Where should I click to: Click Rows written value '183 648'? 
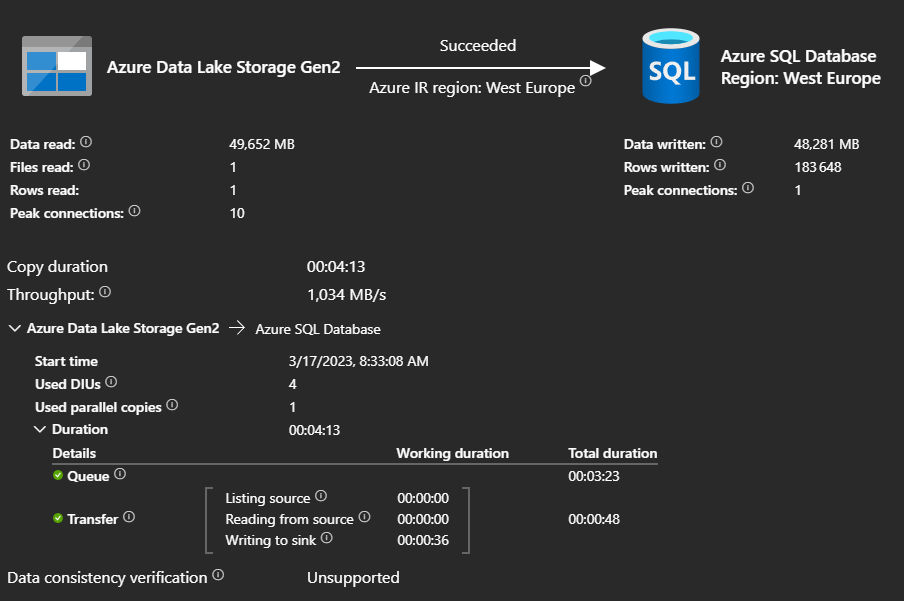click(818, 167)
